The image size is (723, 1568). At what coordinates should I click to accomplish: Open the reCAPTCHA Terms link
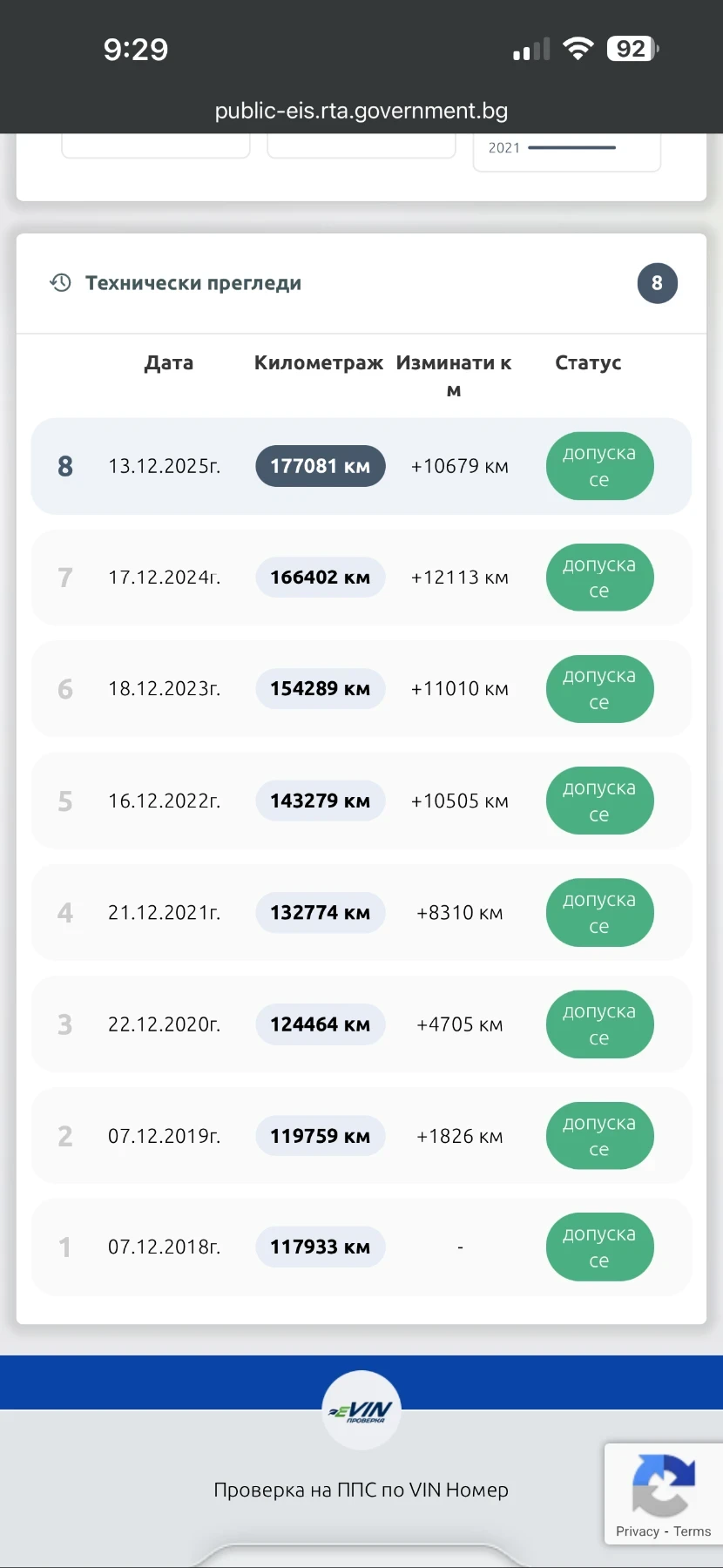692,1531
